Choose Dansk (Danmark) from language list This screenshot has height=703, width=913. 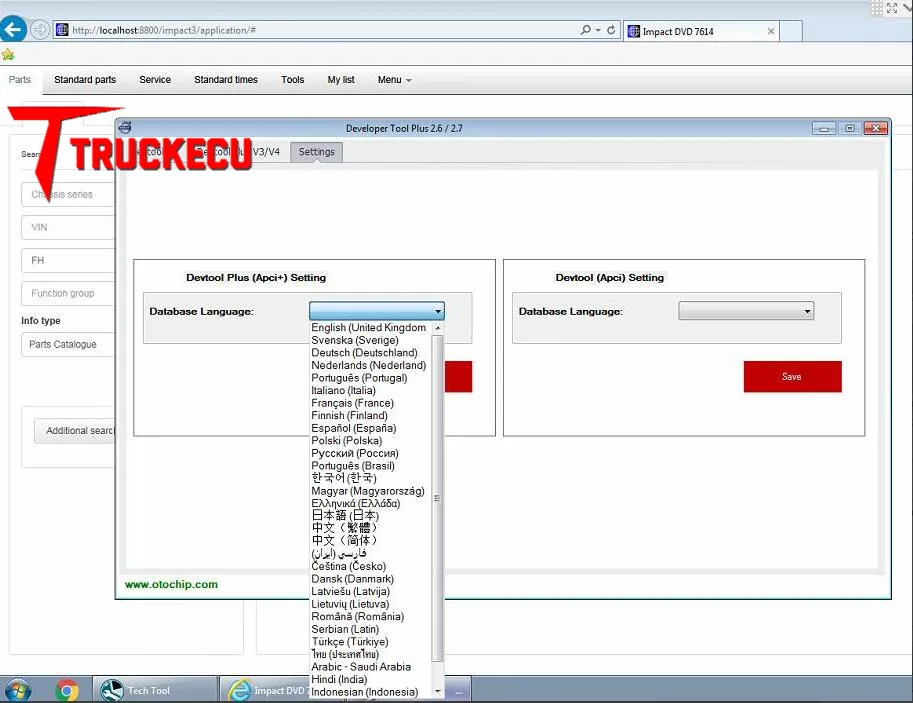371,579
